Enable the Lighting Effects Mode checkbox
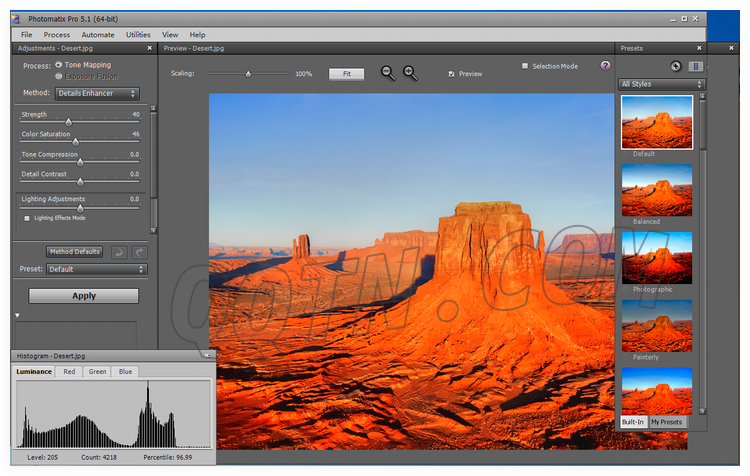Screen dimensions: 750x476 [x=27, y=218]
